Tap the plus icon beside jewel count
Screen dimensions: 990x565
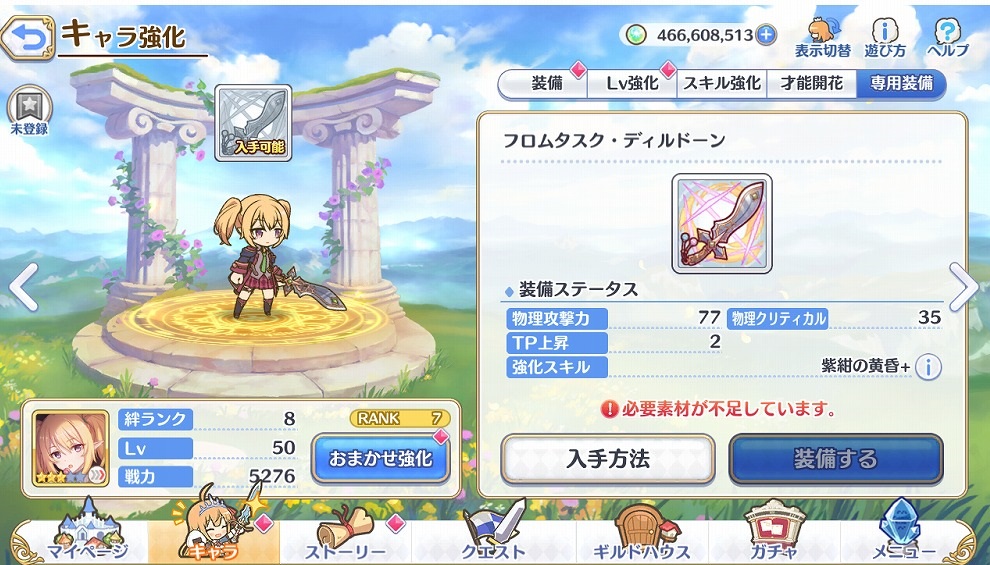(x=766, y=35)
